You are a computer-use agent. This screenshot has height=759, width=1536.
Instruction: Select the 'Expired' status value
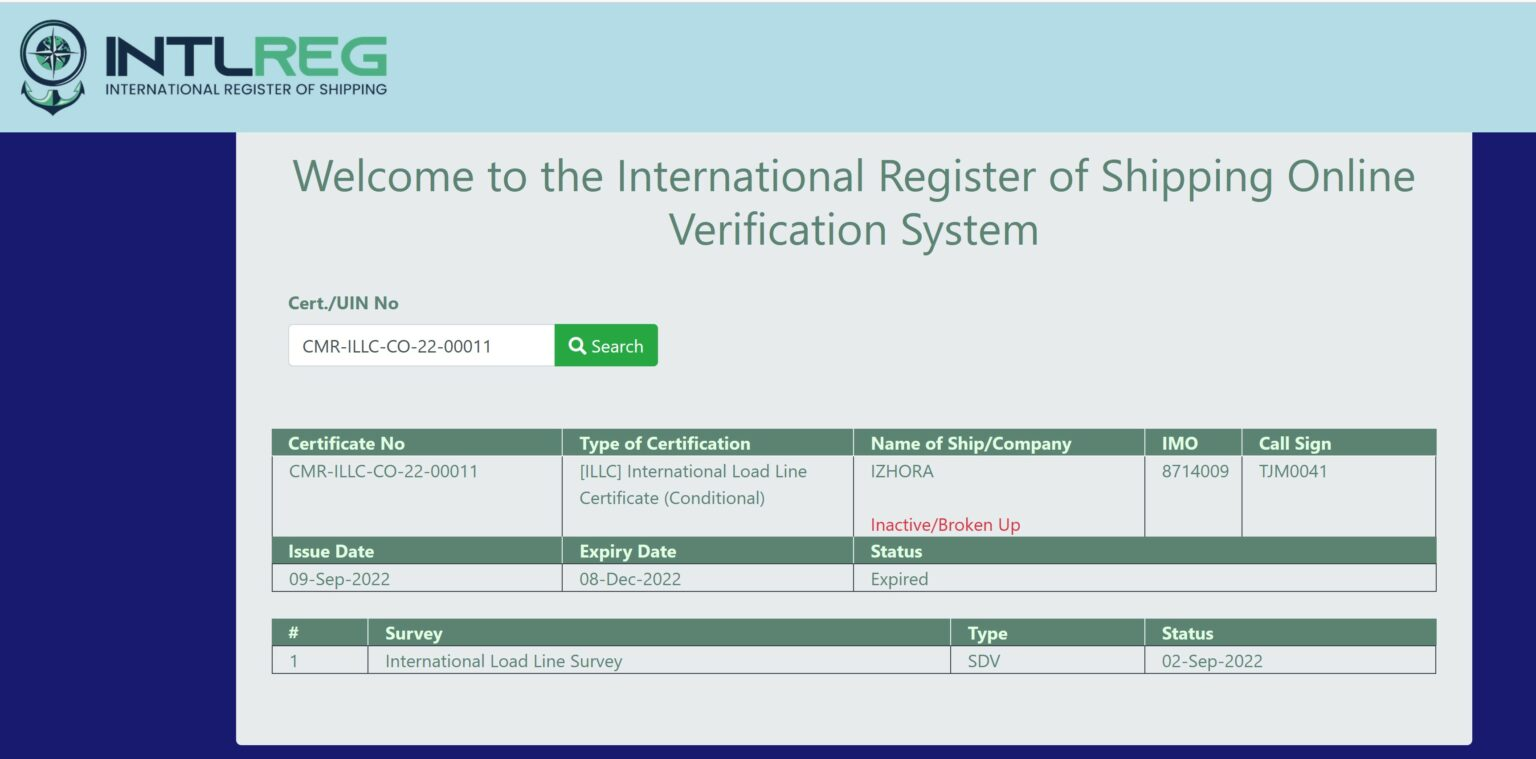click(899, 579)
